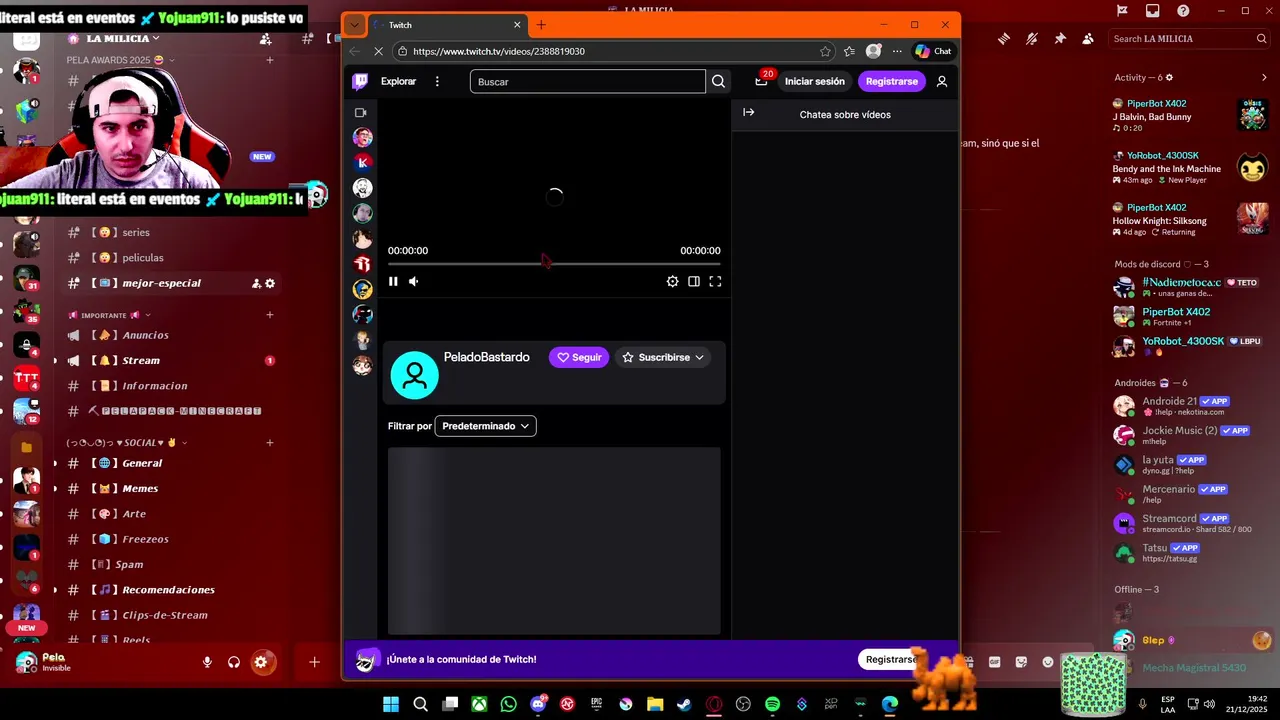
Task: Seek on the Twitch video progress bar
Action: 554,264
